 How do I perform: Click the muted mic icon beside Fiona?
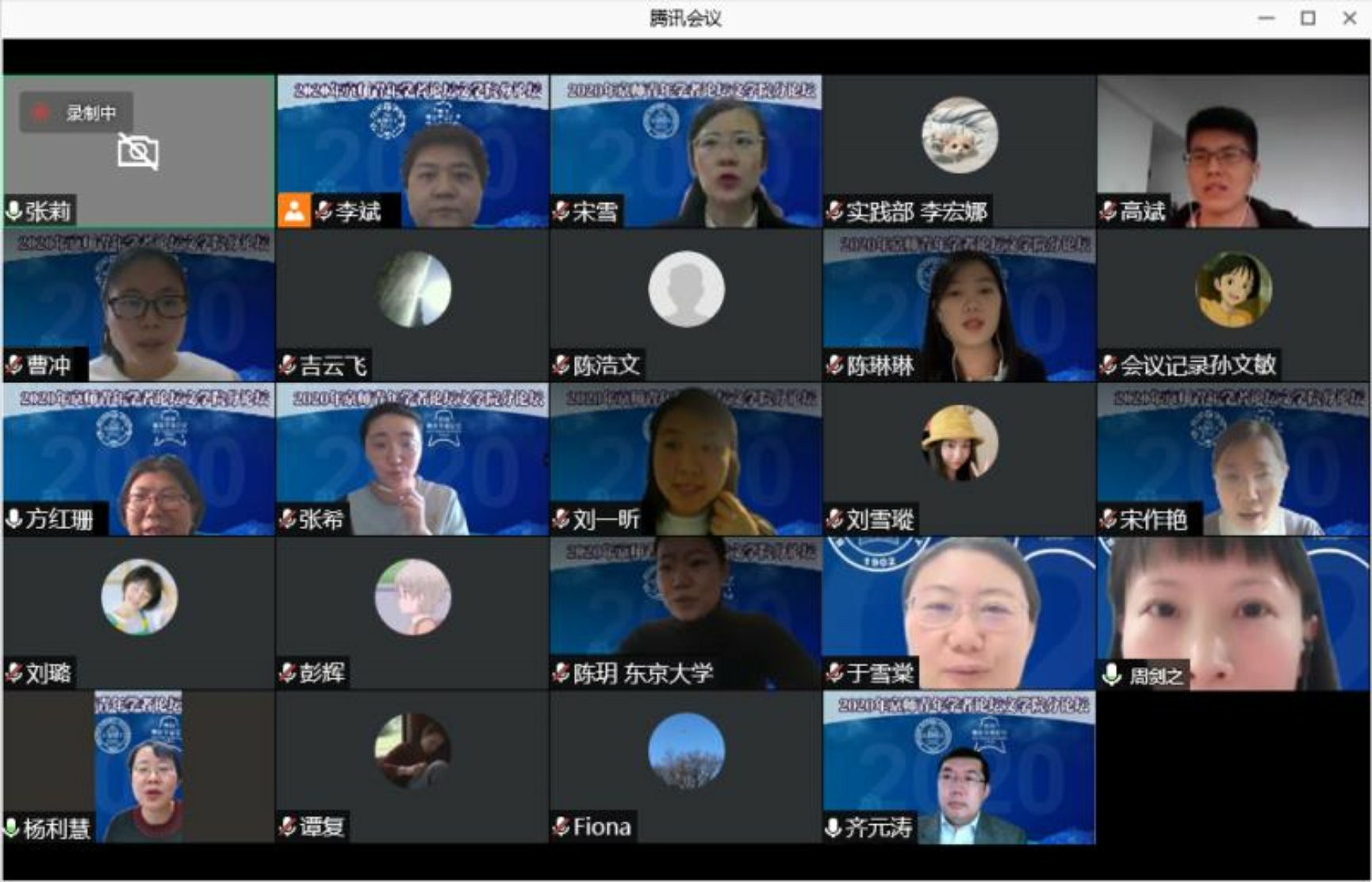tap(561, 827)
